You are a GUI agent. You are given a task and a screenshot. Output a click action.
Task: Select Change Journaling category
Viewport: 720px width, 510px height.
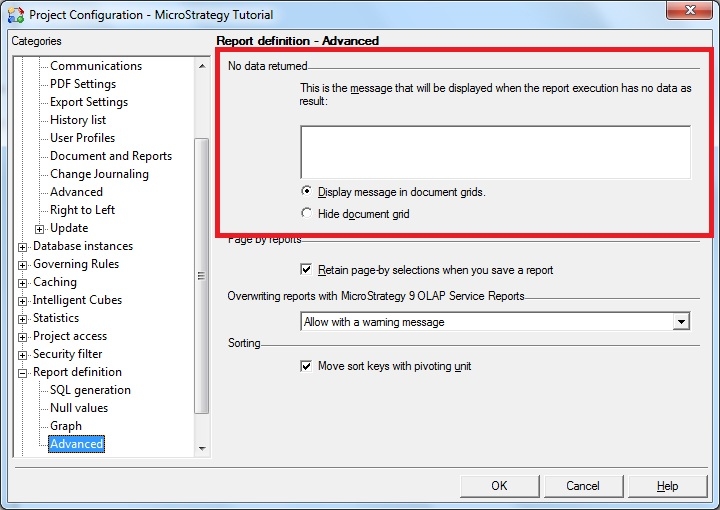100,174
